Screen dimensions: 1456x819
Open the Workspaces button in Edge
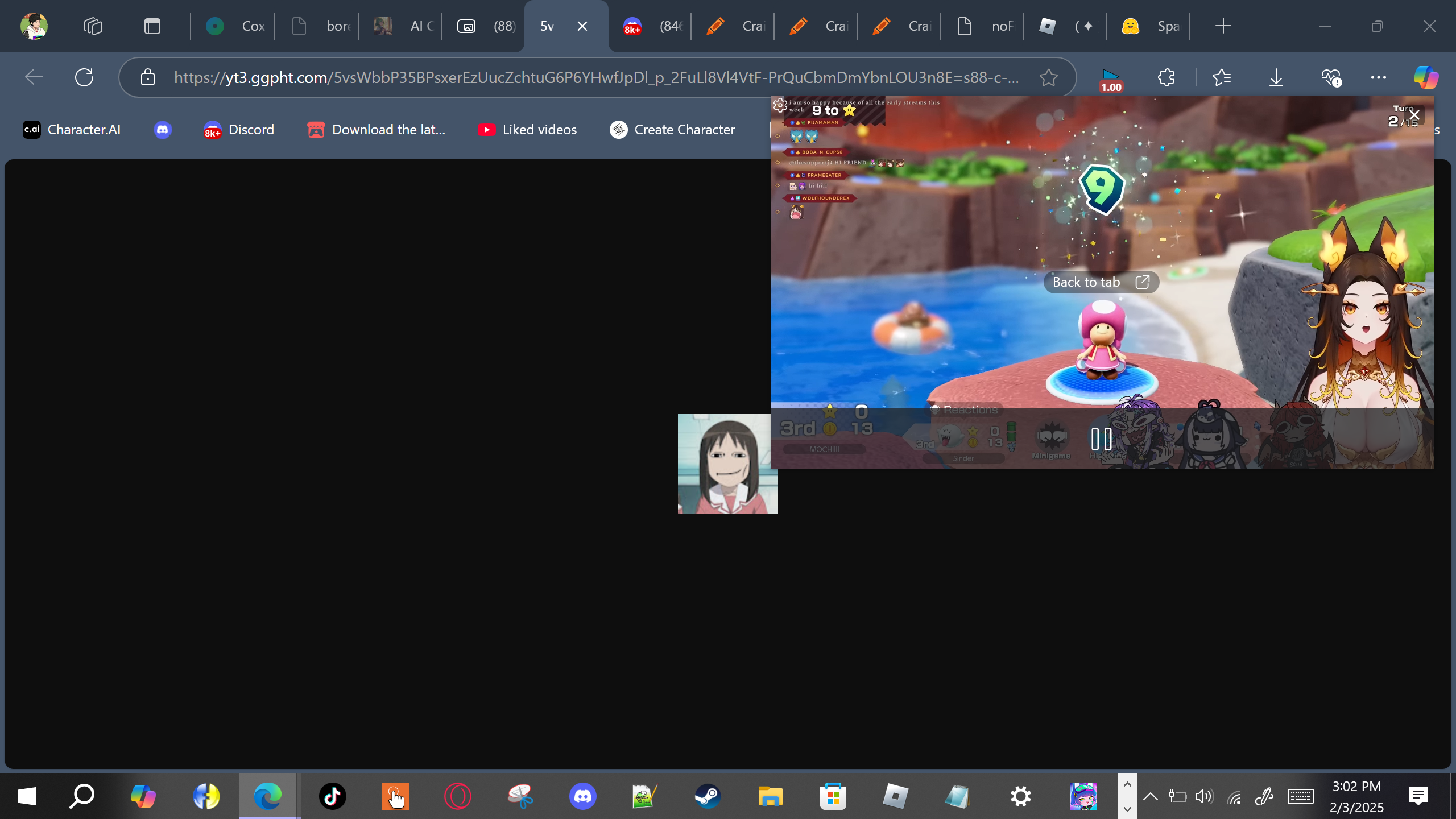click(x=93, y=26)
